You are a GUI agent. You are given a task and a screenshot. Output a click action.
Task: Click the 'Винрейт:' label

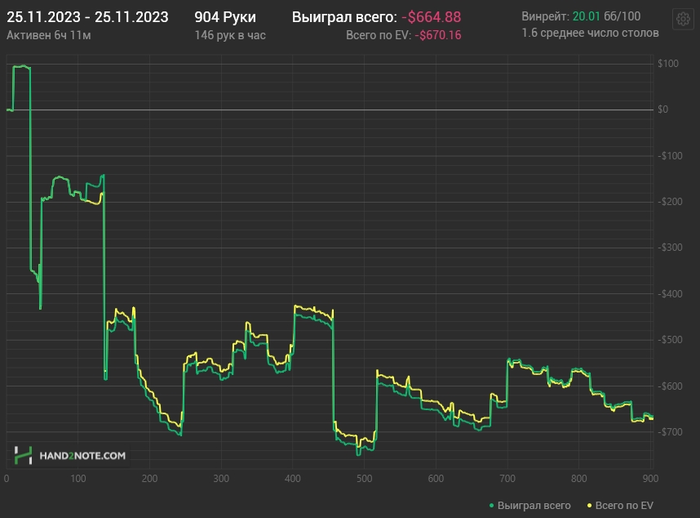[545, 17]
